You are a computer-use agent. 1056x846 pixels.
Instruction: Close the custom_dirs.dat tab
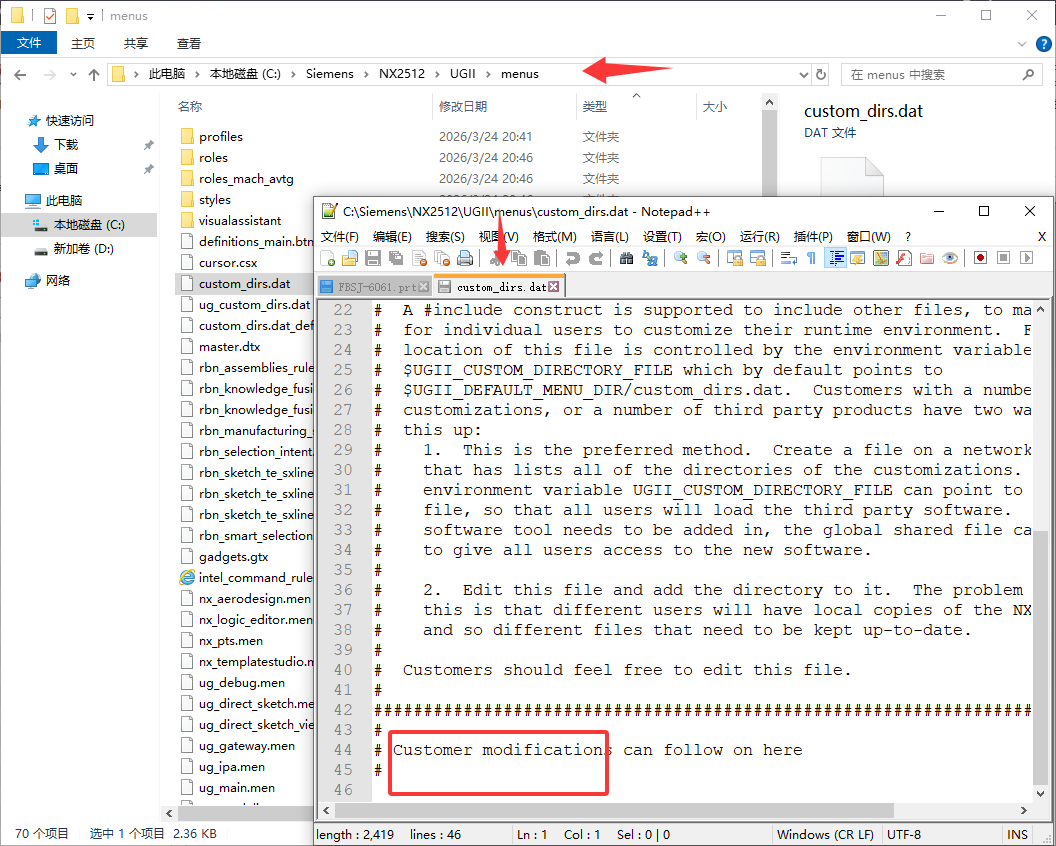point(554,287)
